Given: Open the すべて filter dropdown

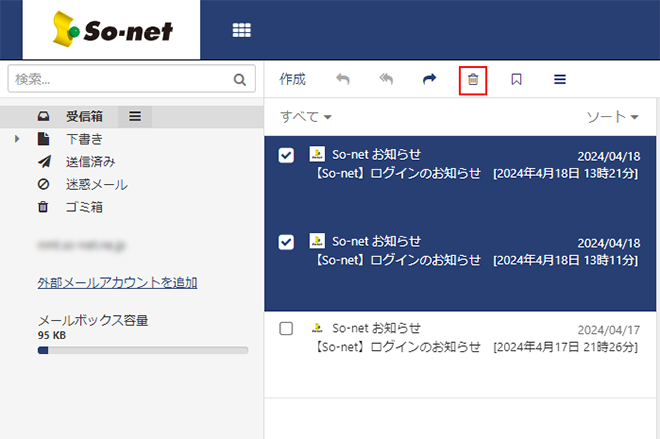Looking at the screenshot, I should tap(306, 117).
